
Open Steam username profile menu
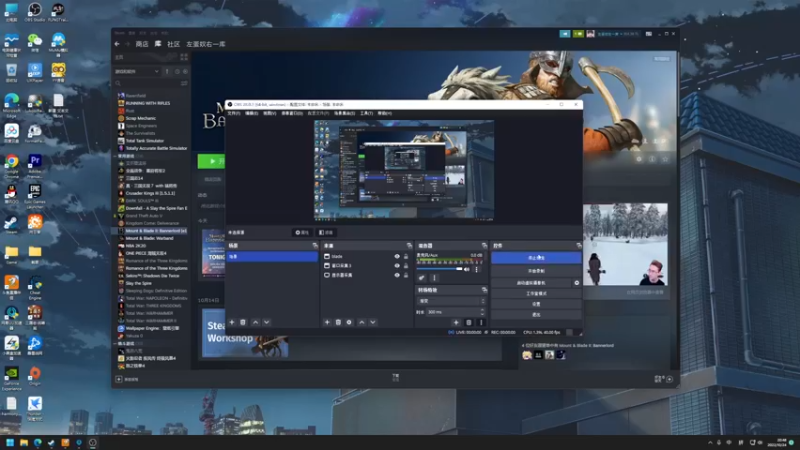click(617, 34)
